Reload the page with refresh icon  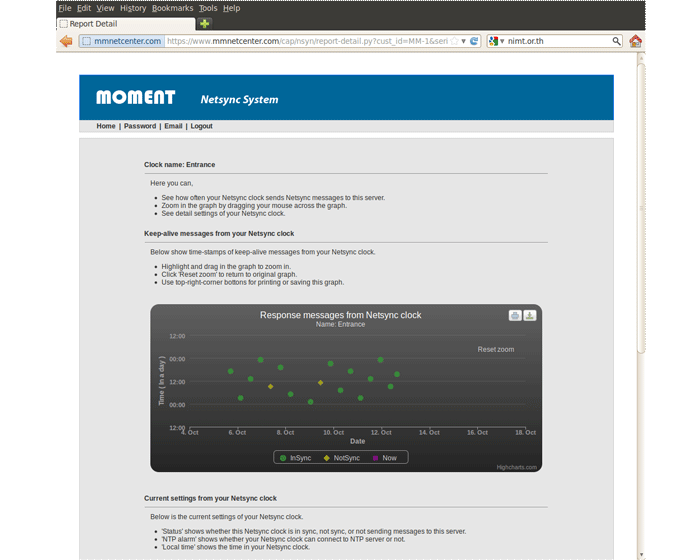click(474, 41)
